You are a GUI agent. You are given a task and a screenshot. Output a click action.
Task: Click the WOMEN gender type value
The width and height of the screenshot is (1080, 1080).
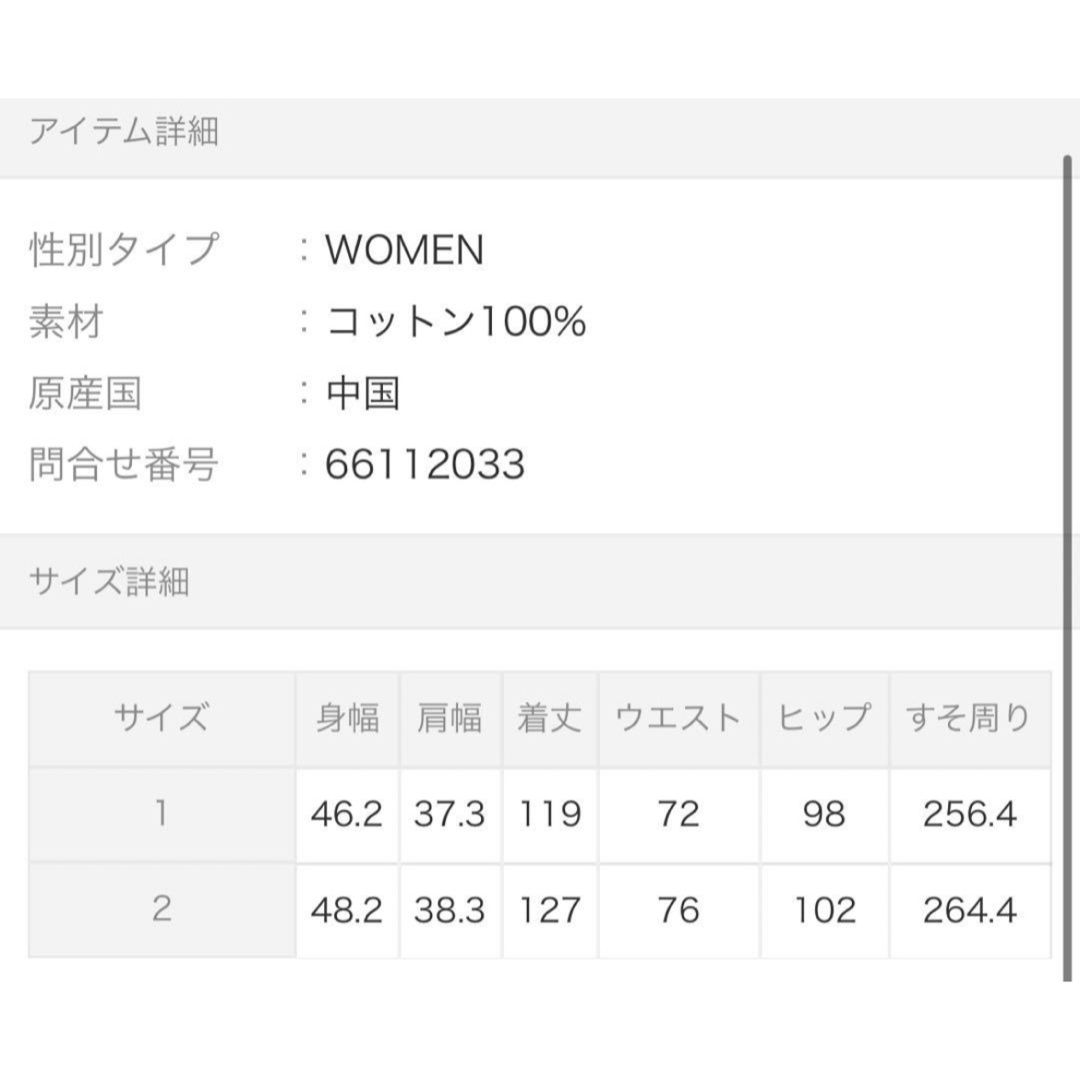(x=405, y=249)
